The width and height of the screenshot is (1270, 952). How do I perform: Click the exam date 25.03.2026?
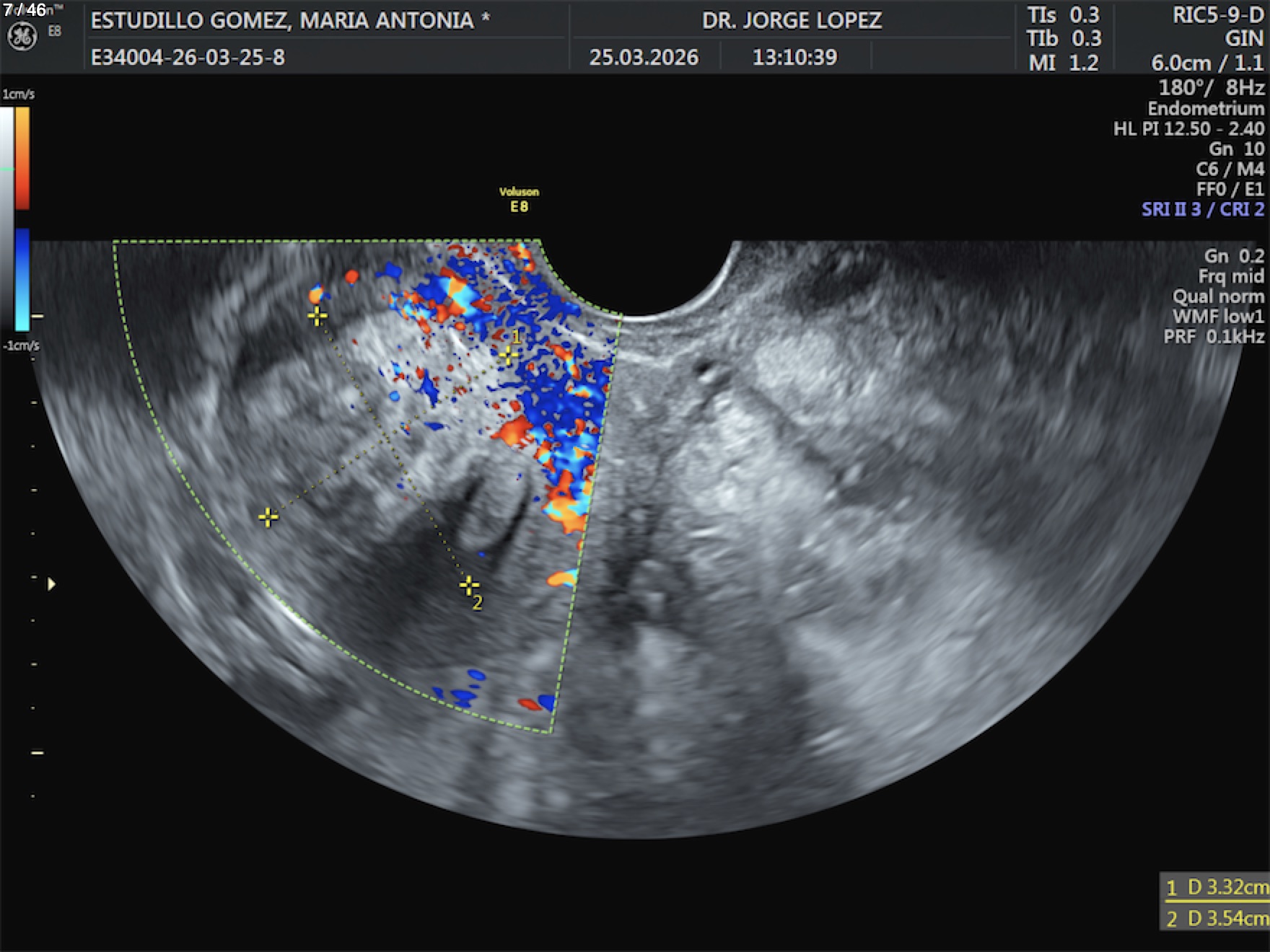644,57
